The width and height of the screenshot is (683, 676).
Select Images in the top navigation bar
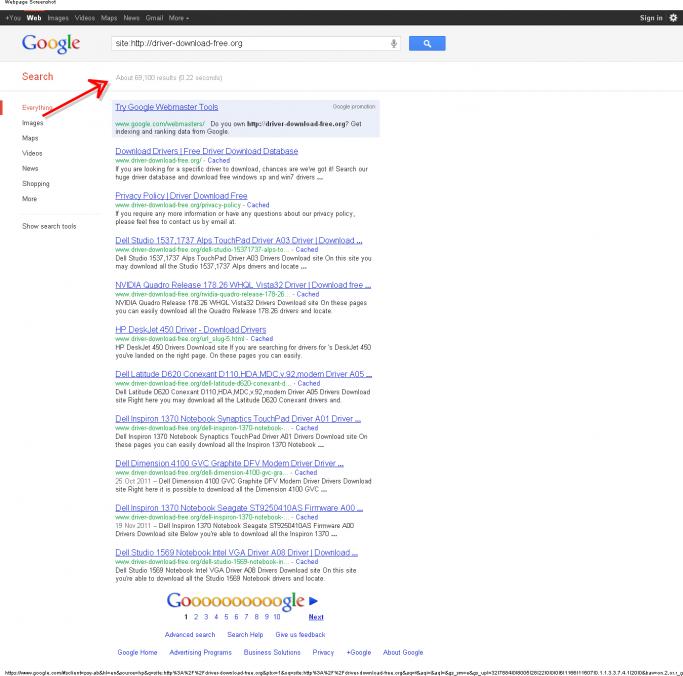(58, 18)
